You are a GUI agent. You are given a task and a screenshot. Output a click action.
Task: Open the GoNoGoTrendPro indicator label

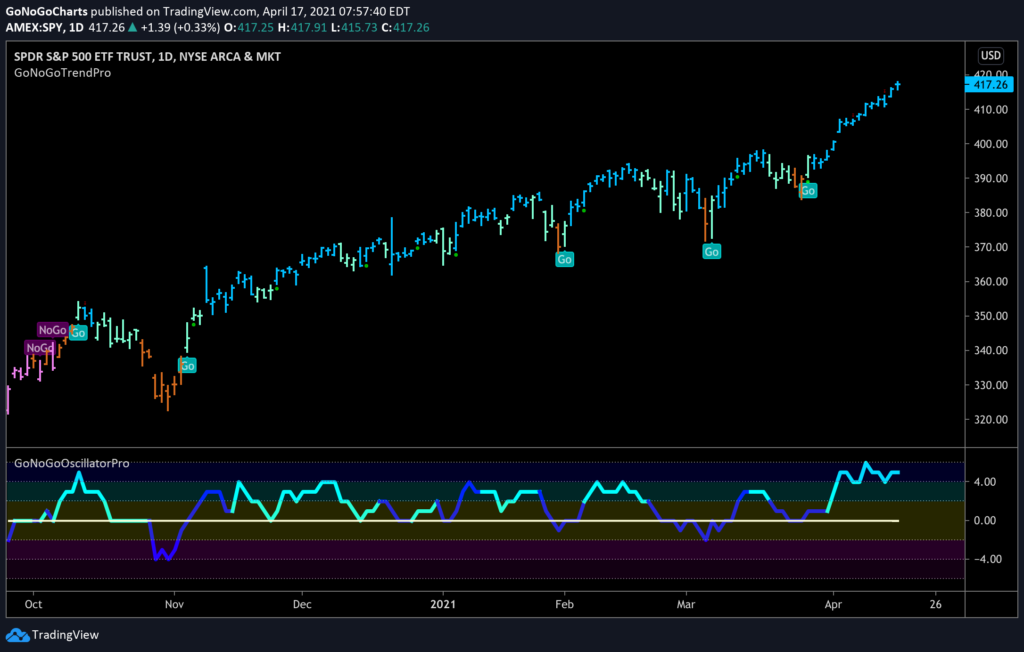coord(63,73)
